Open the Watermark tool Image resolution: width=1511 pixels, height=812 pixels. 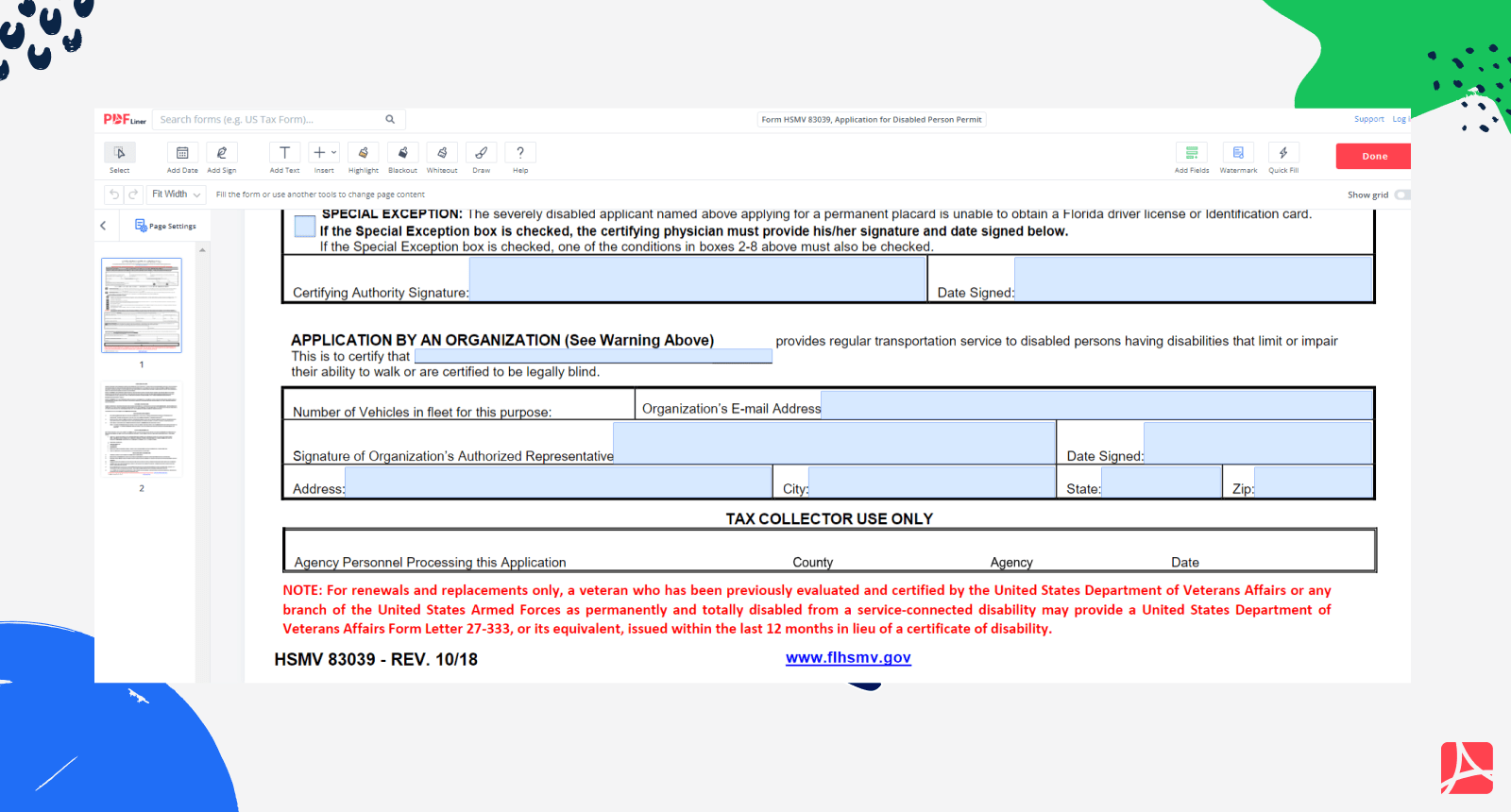[1238, 154]
